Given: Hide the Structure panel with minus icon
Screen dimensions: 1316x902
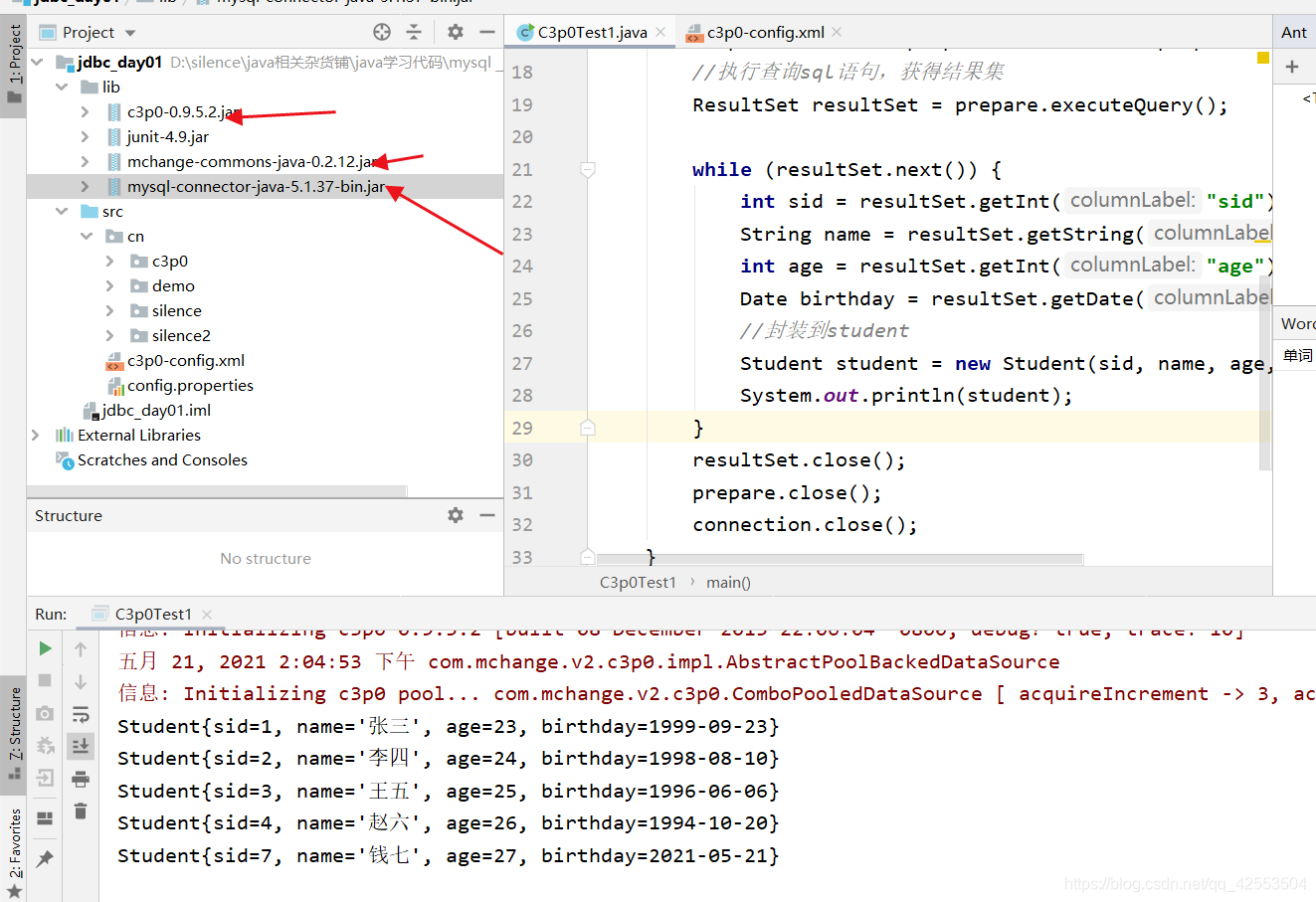Looking at the screenshot, I should 486,515.
